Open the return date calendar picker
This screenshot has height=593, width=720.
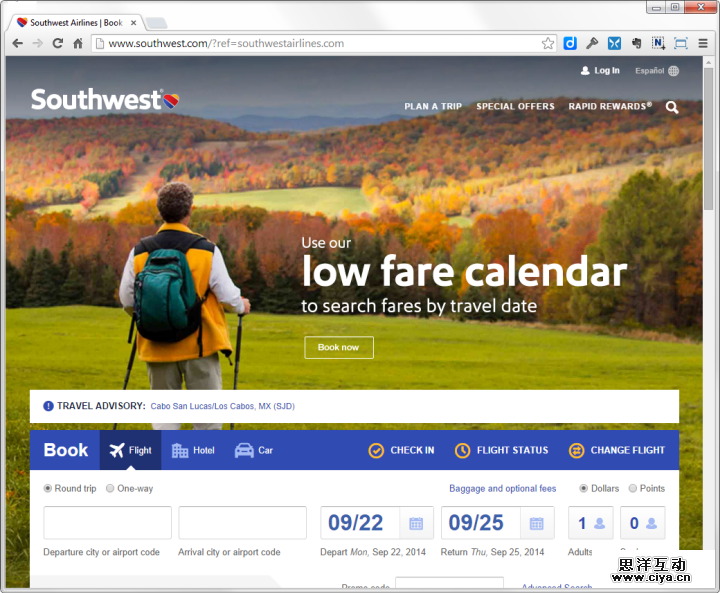click(536, 523)
